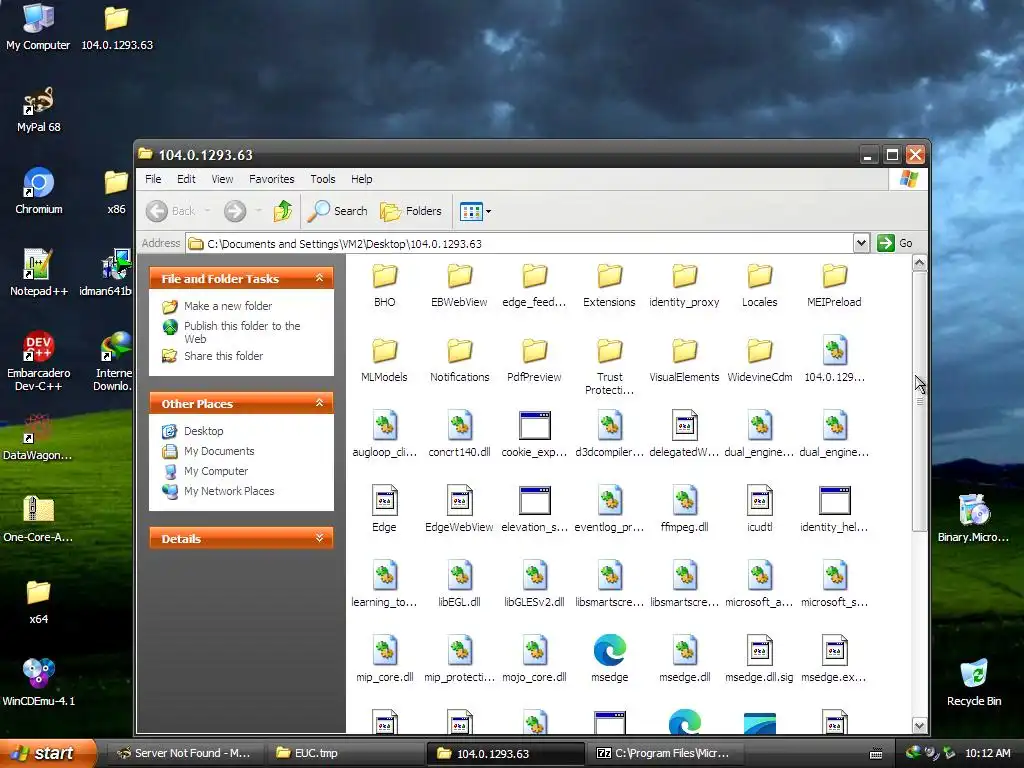
Task: Open the MEIPreload folder
Action: (x=835, y=285)
